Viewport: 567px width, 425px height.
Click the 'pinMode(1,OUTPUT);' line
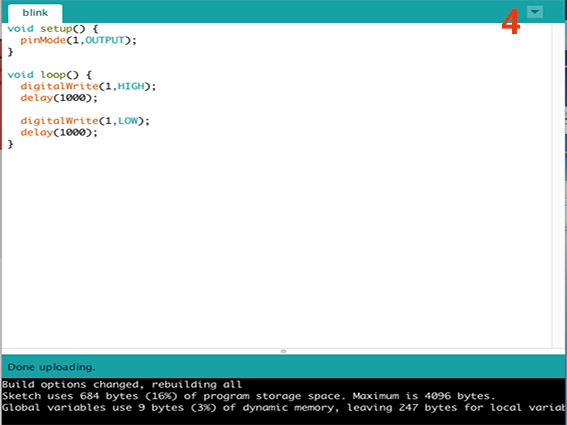78,40
